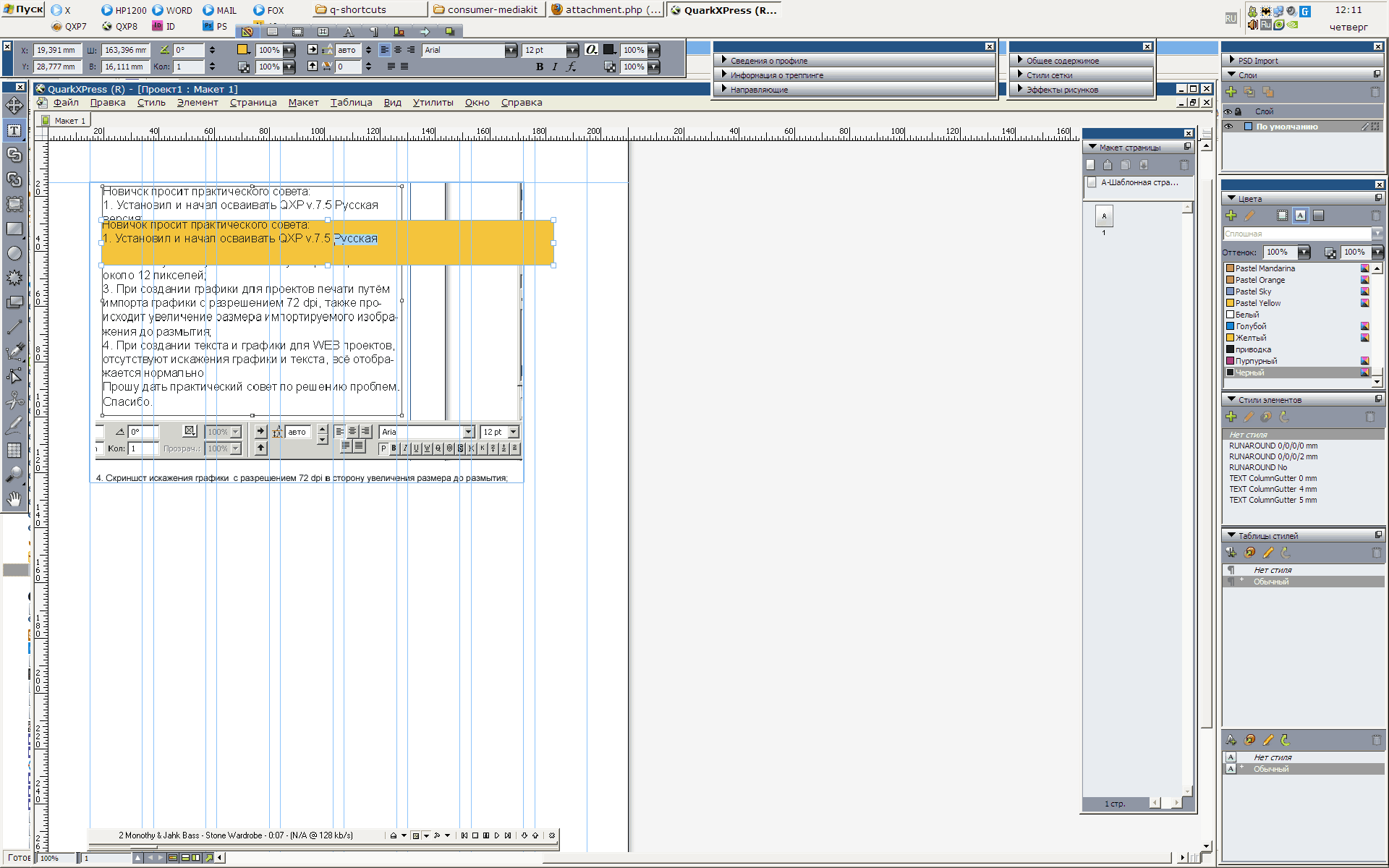Open the Таблица menu
Screen dimensions: 1389x868
[351, 103]
